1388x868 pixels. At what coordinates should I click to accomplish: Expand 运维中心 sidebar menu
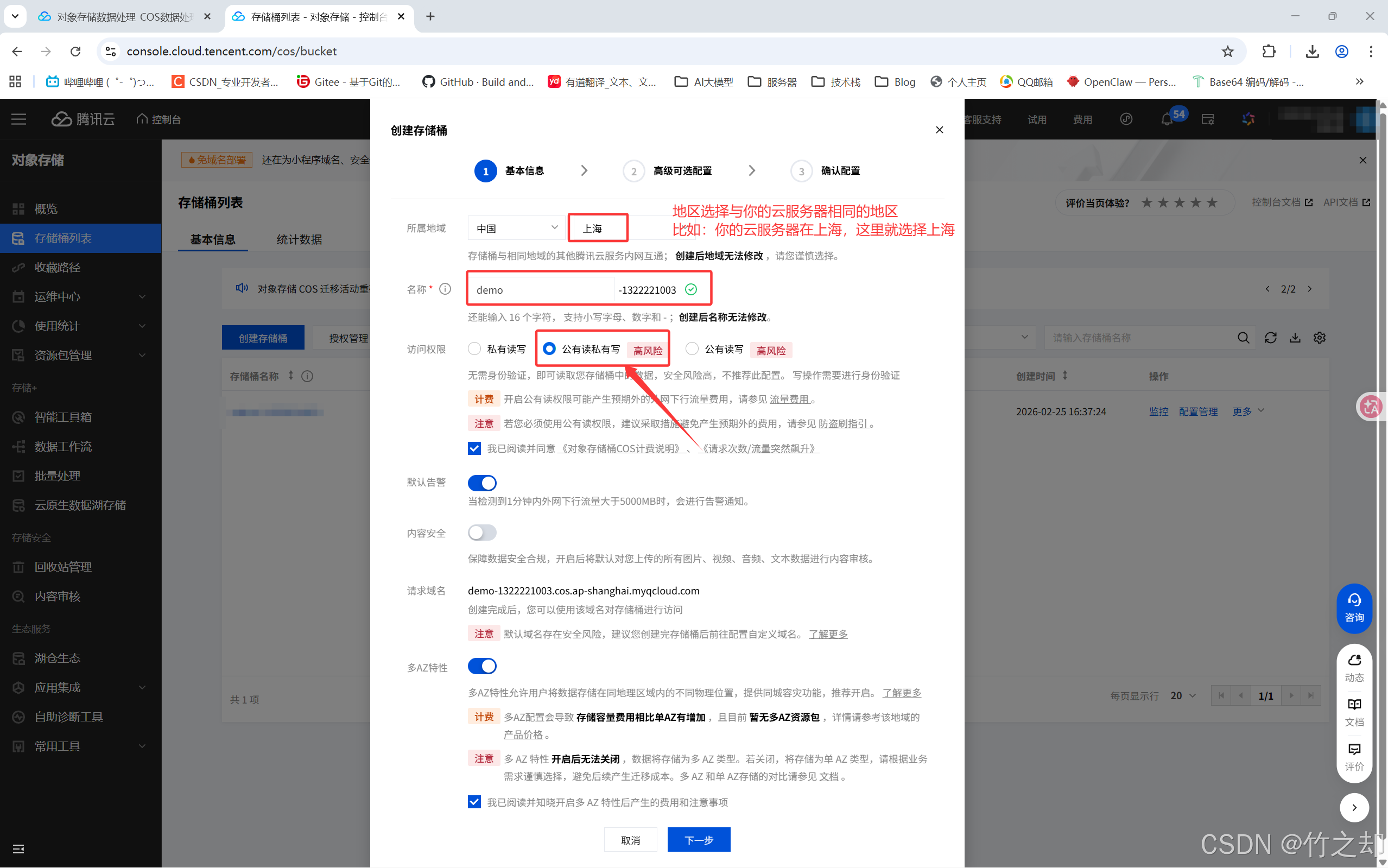(80, 296)
